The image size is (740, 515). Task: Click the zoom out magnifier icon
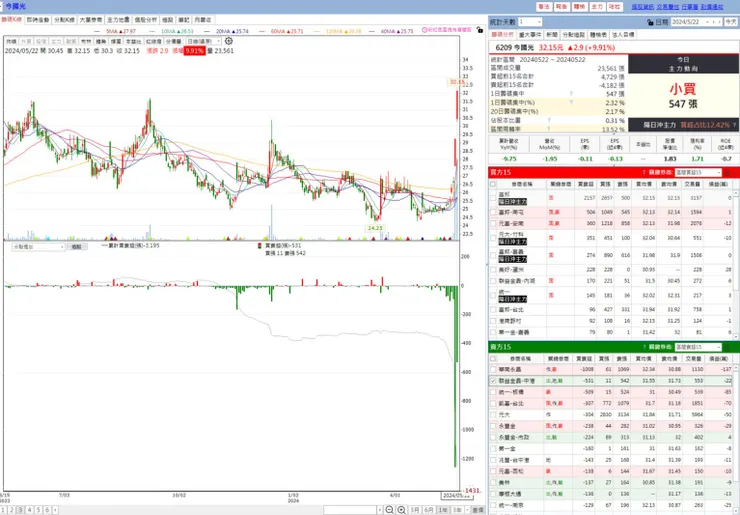389,510
